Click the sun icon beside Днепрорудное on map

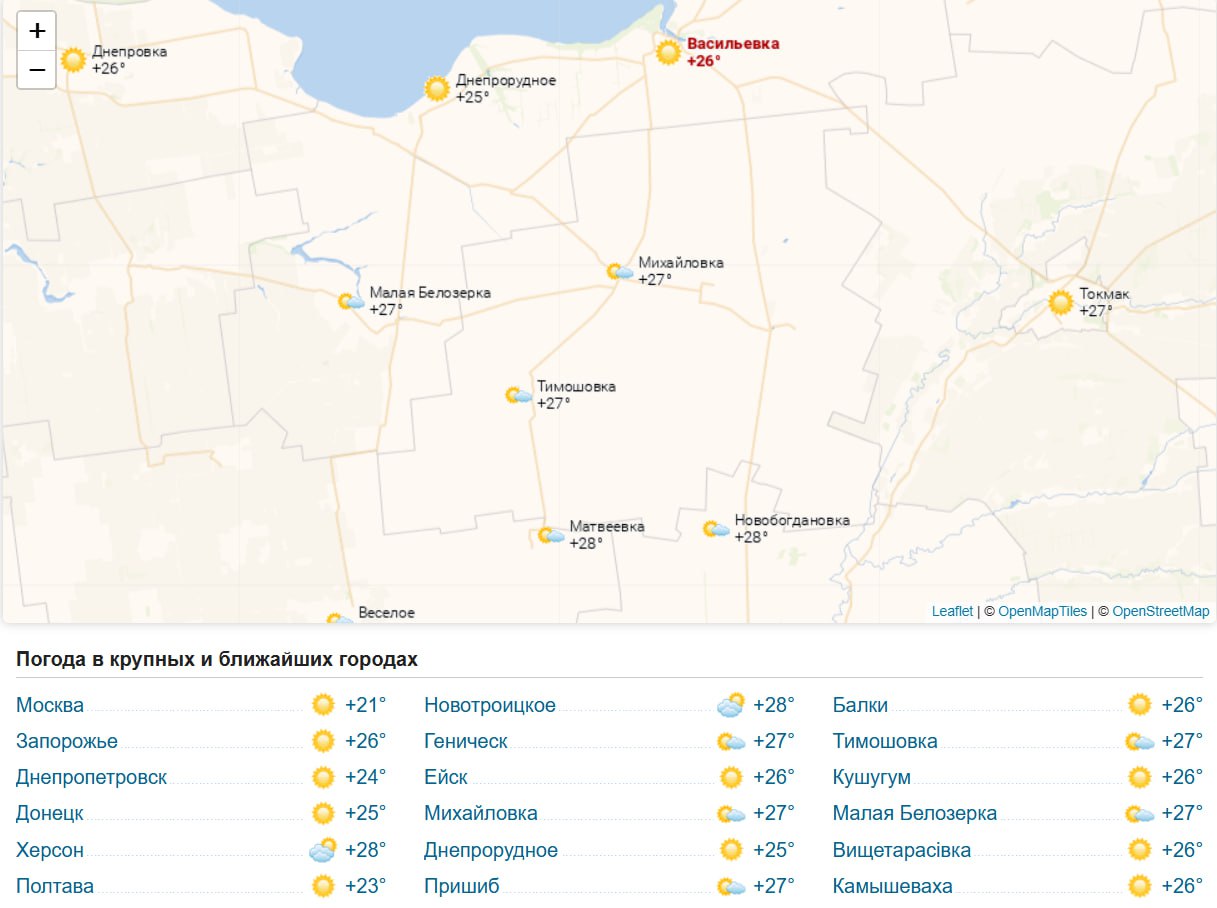click(x=437, y=89)
